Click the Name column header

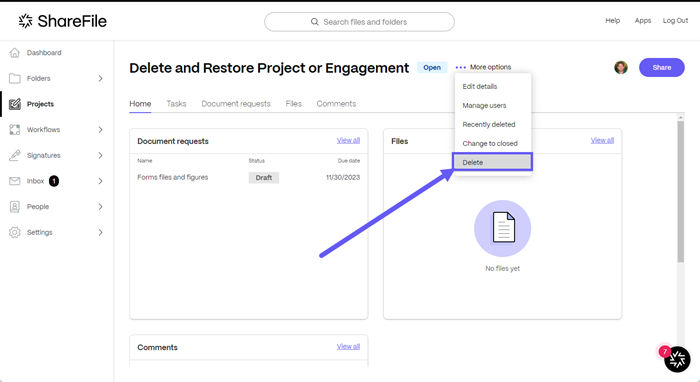point(145,161)
